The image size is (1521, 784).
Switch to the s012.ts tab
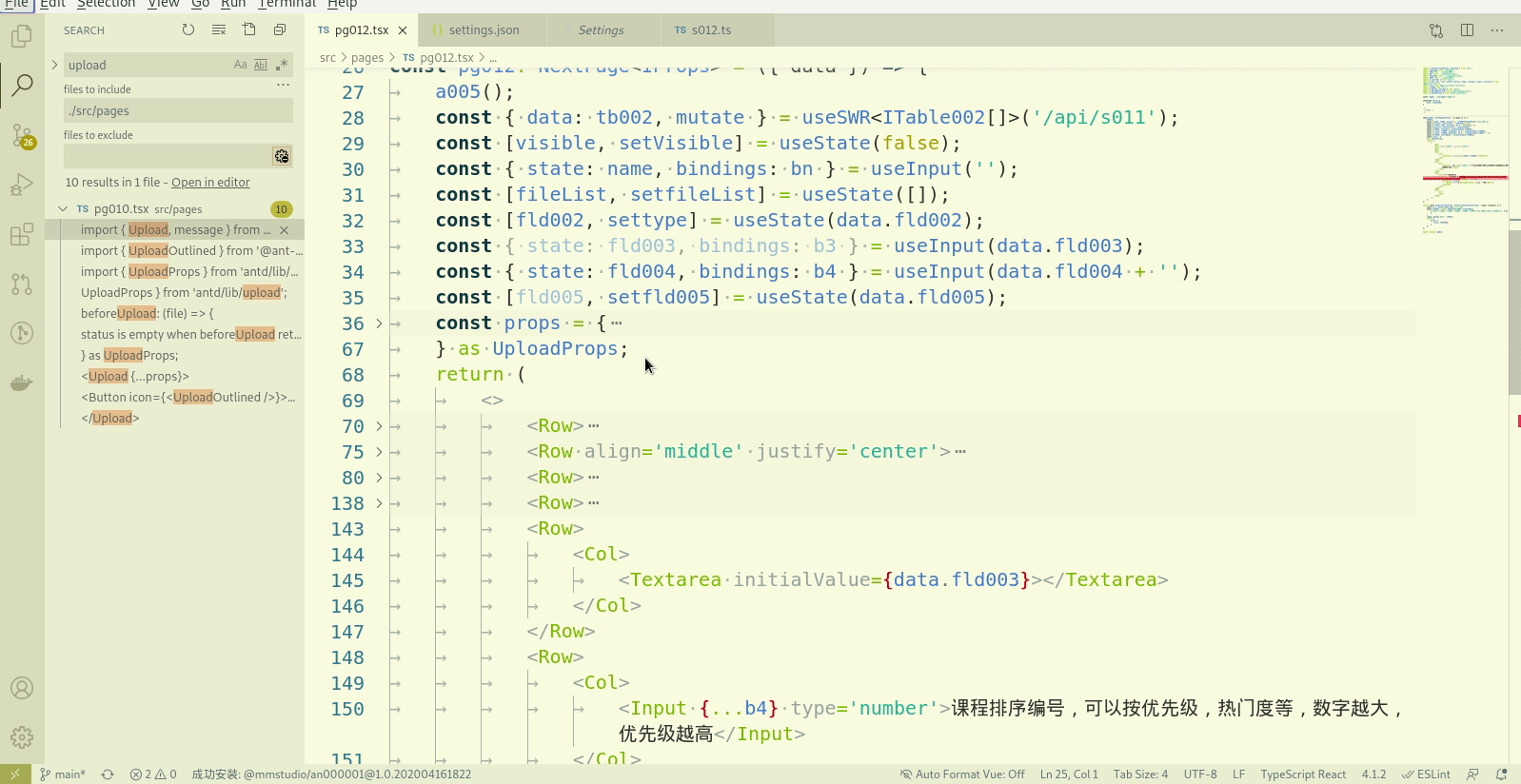(711, 30)
